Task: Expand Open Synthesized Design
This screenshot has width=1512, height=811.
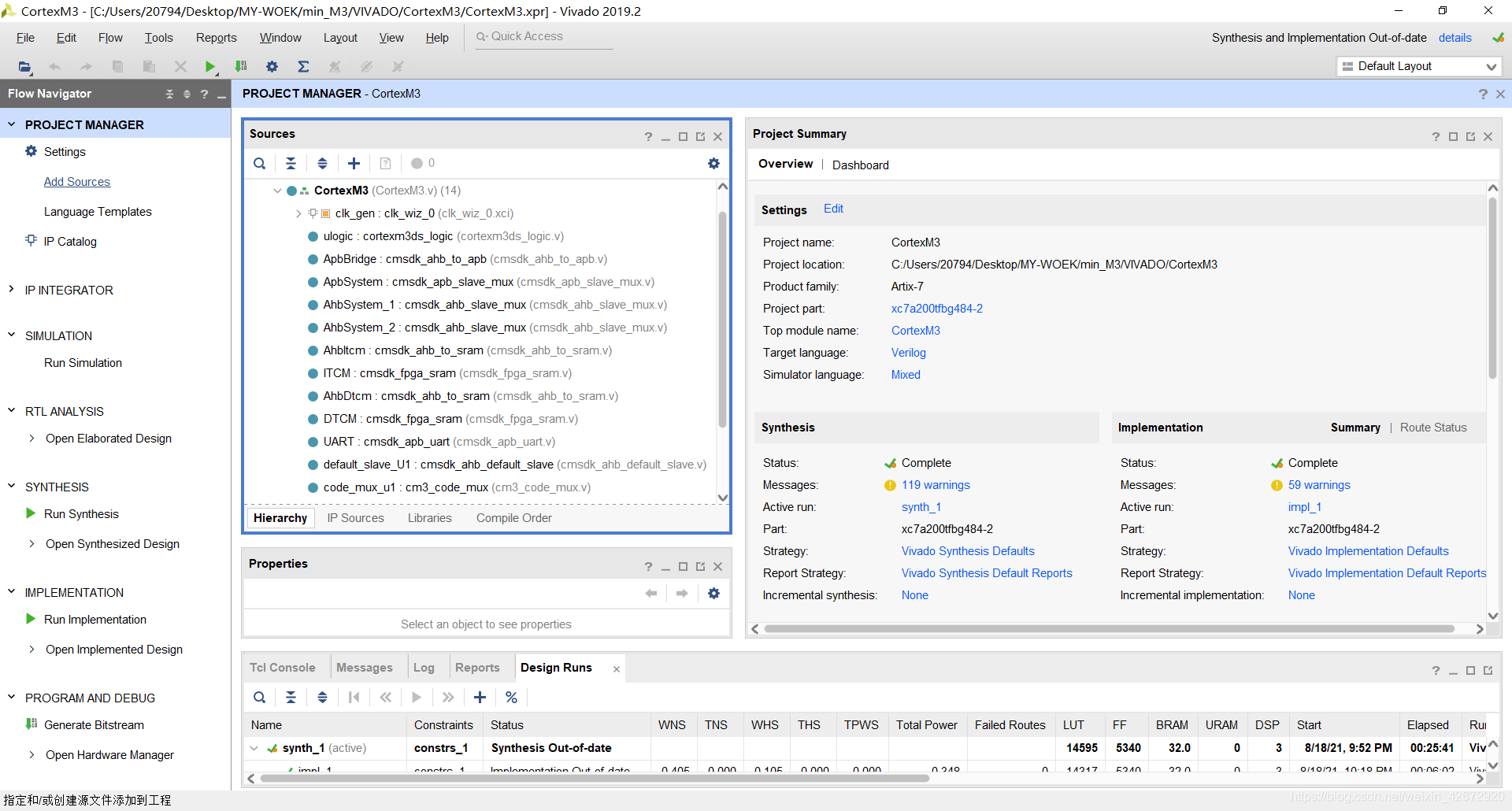Action: [31, 544]
